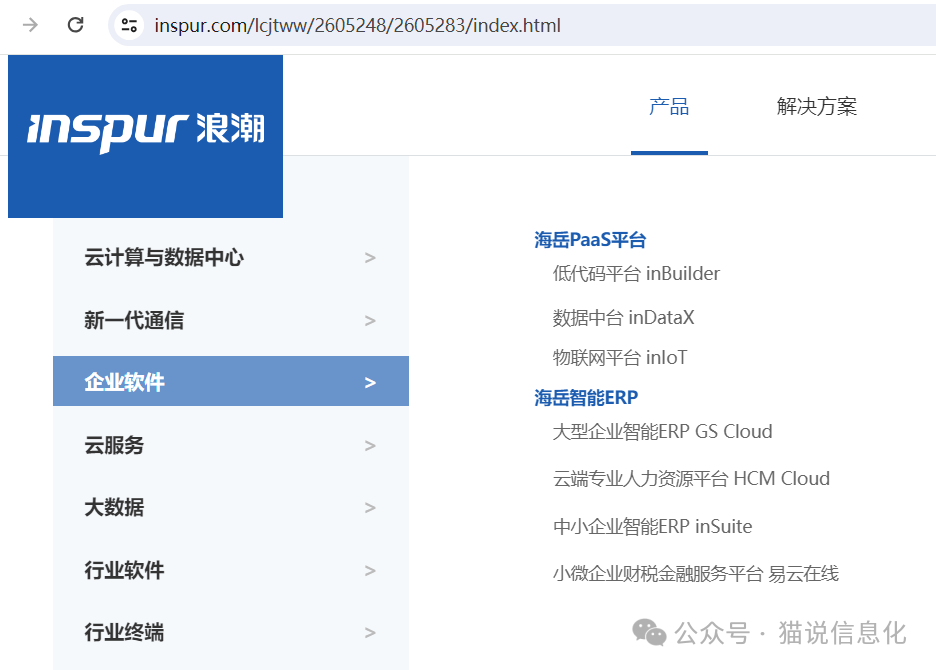Click the Inspur 浪潮 logo
Viewport: 936px width, 670px height.
pyautogui.click(x=146, y=136)
